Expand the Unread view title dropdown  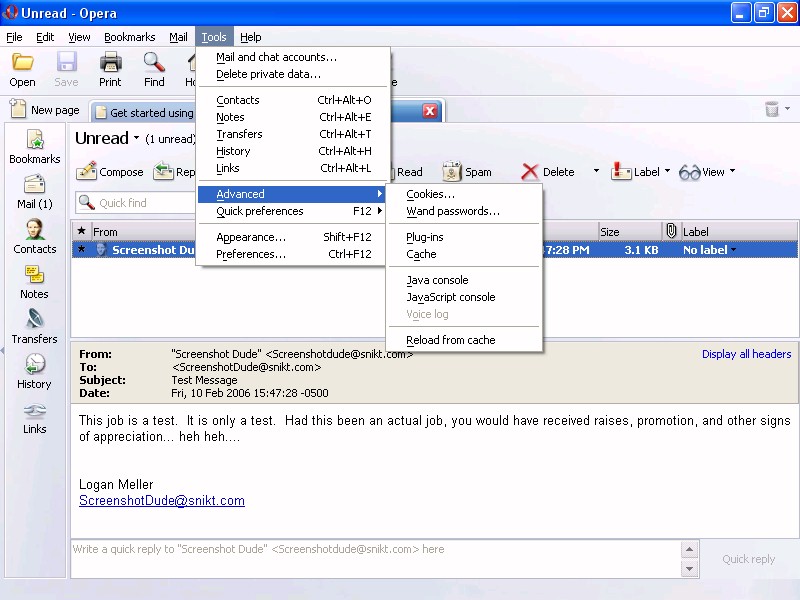tap(136, 139)
